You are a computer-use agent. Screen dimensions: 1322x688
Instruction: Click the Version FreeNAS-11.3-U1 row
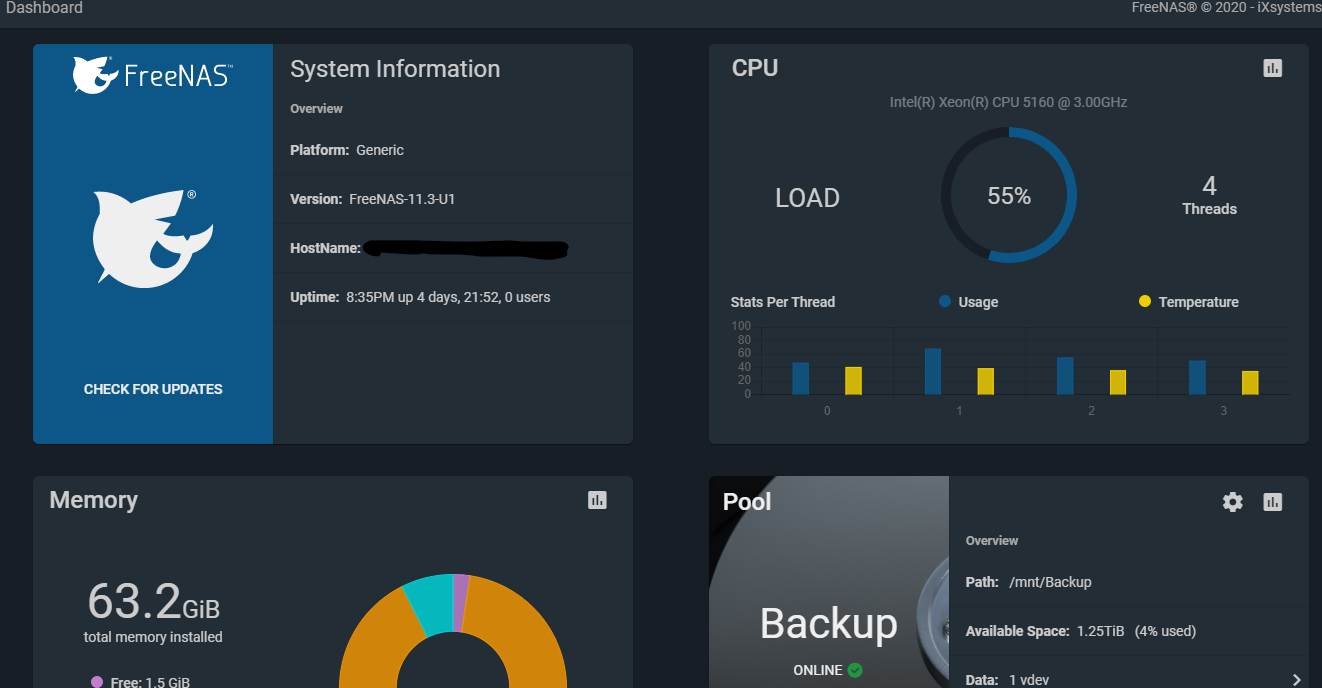(x=452, y=199)
